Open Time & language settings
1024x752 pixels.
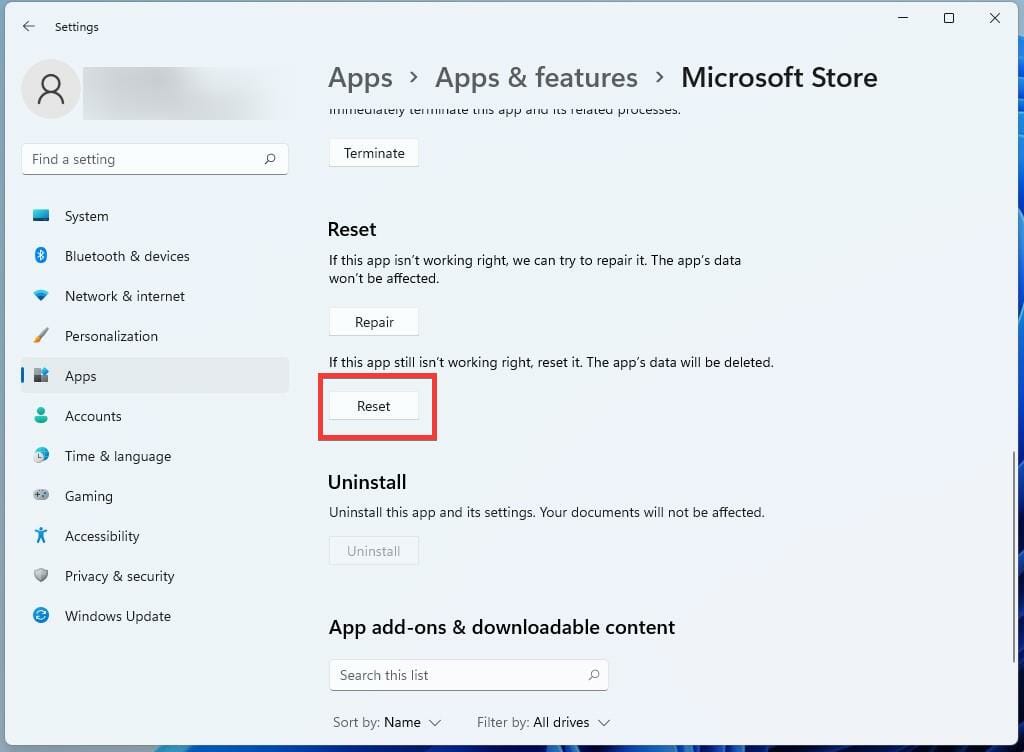(x=155, y=456)
